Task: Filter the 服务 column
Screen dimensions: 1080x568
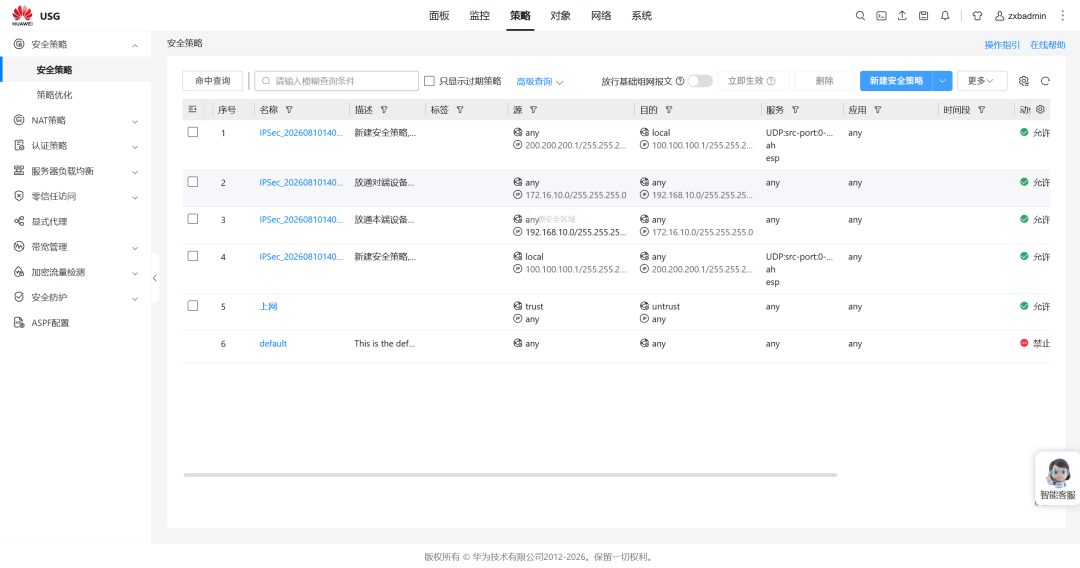Action: (796, 109)
